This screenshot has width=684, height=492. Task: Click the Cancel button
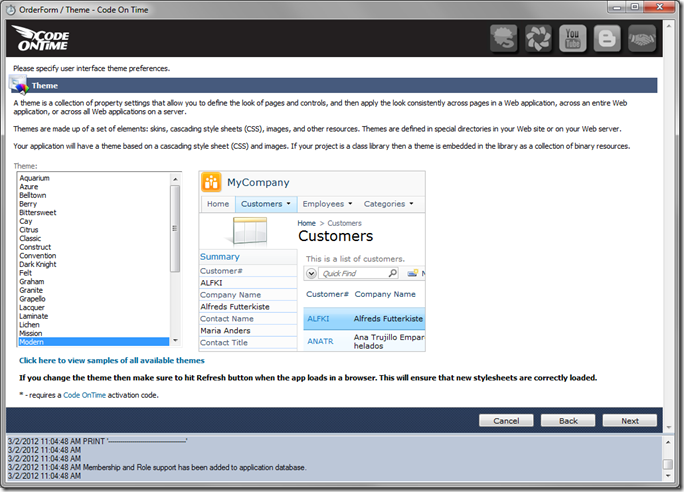click(x=506, y=420)
